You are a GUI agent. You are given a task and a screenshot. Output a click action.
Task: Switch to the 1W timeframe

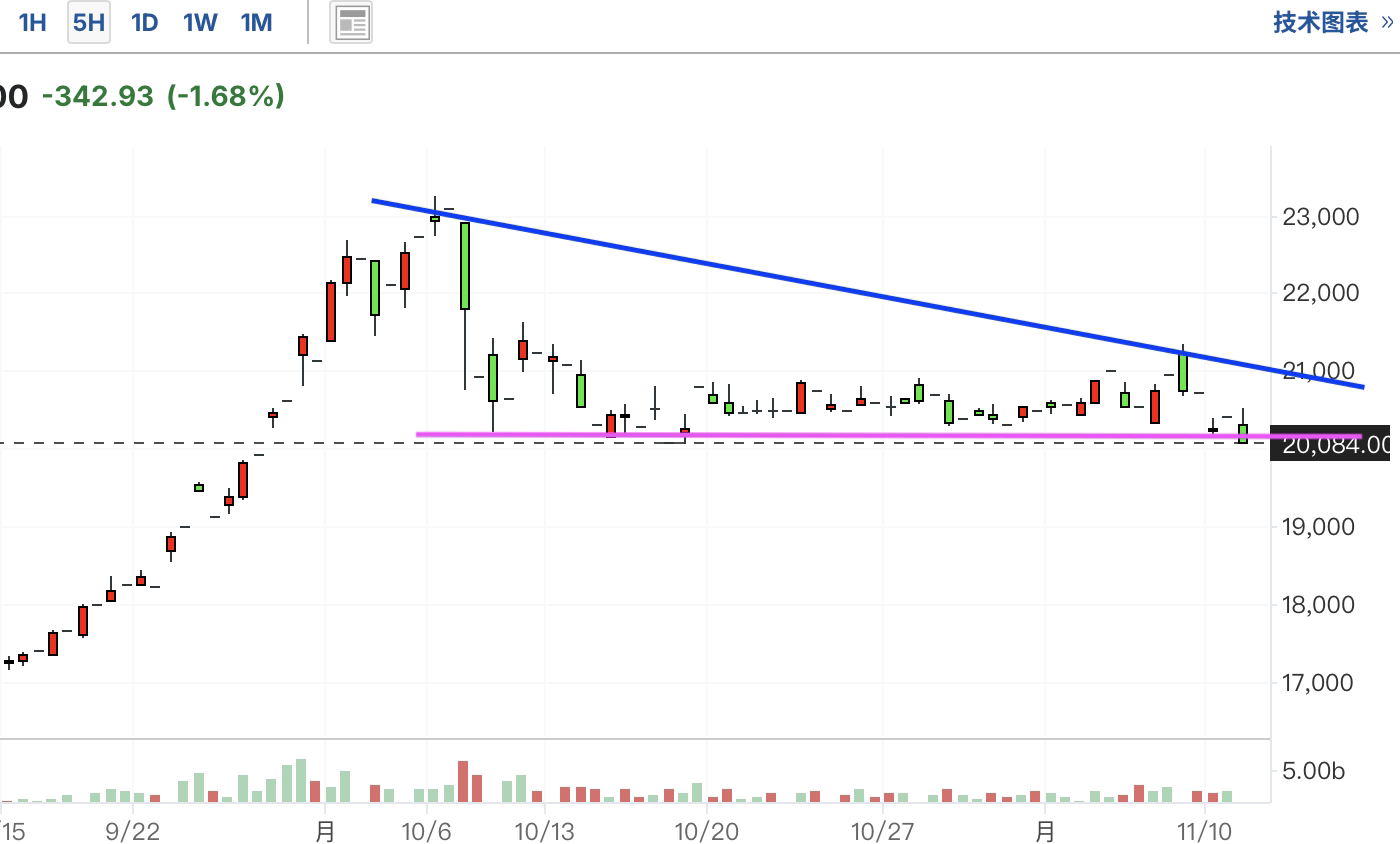200,22
